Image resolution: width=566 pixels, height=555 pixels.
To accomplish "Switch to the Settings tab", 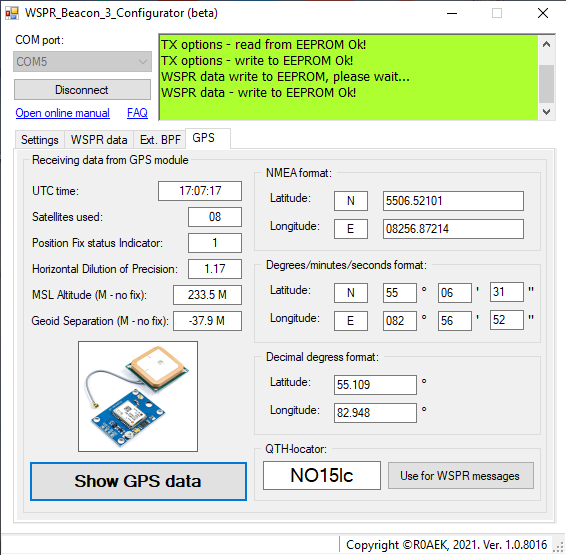I will 40,140.
